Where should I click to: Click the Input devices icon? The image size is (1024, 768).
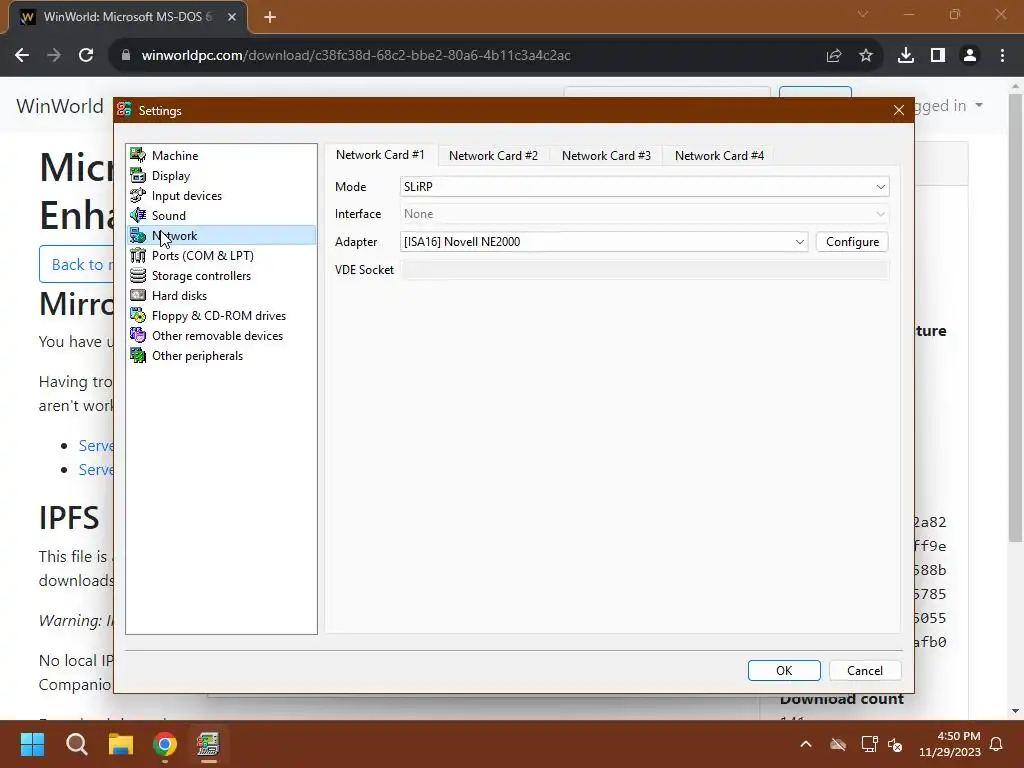[x=138, y=195]
